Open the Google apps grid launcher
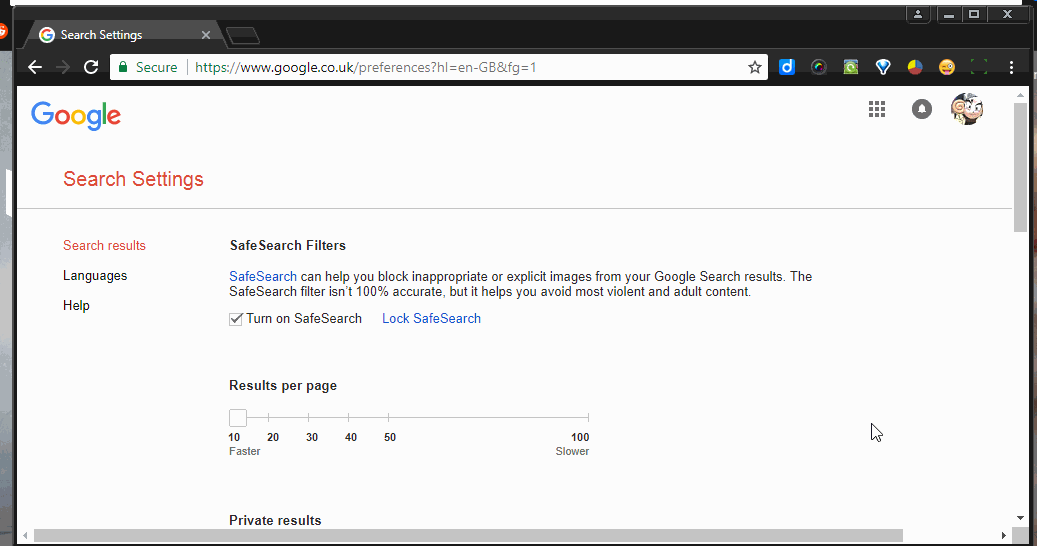The width and height of the screenshot is (1037, 546). point(877,110)
